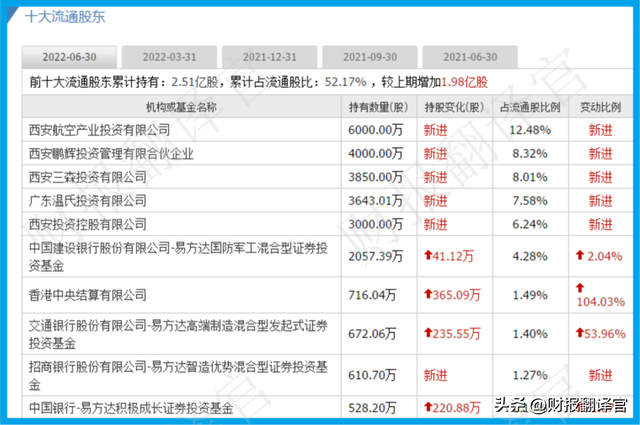The height and width of the screenshot is (425, 640).
Task: Click the 1.49% circulation ratio
Action: click(530, 295)
